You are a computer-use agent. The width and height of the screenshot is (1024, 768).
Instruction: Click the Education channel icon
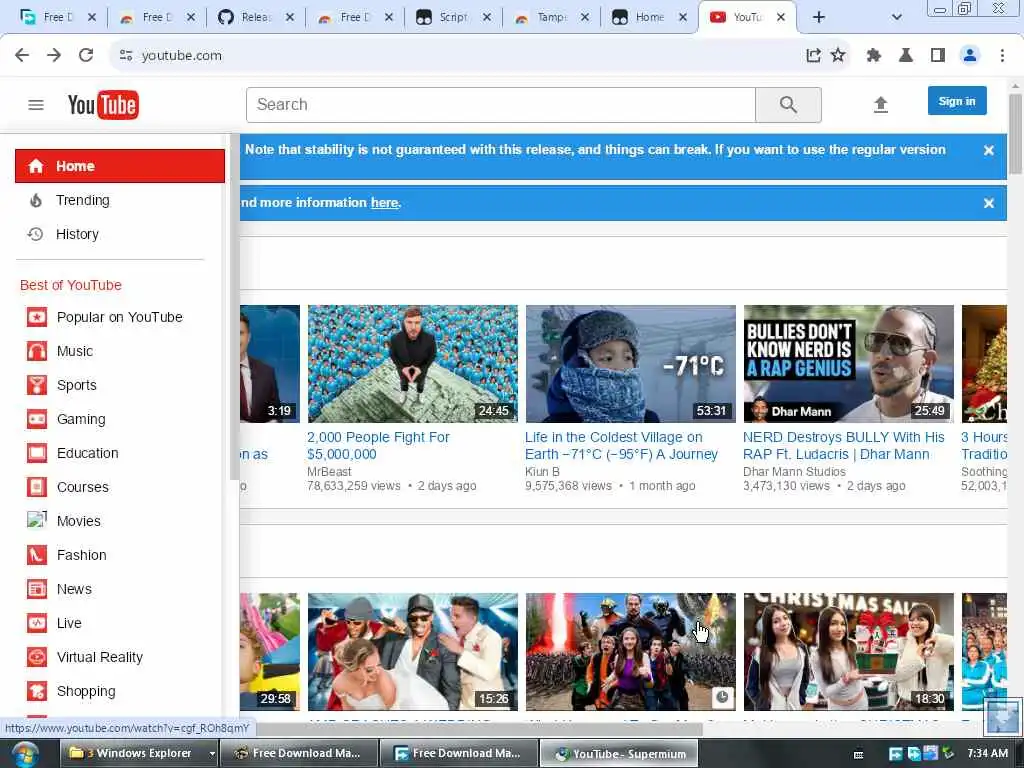point(37,453)
